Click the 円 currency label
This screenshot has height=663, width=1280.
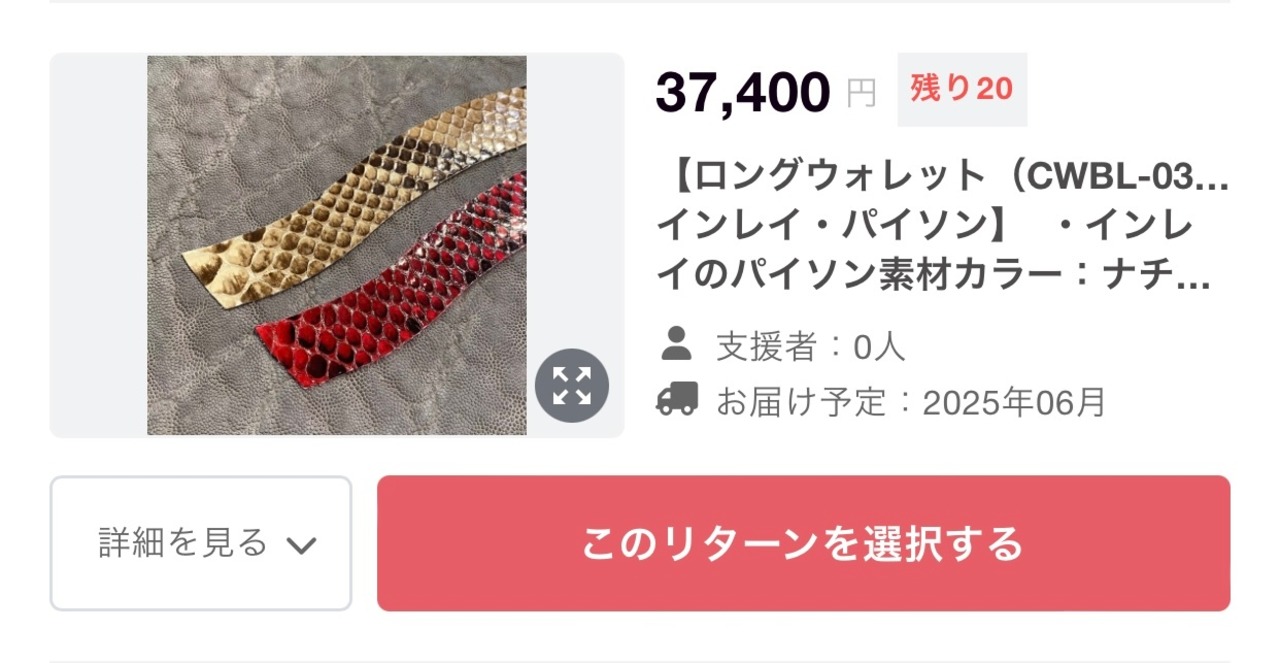tap(861, 94)
